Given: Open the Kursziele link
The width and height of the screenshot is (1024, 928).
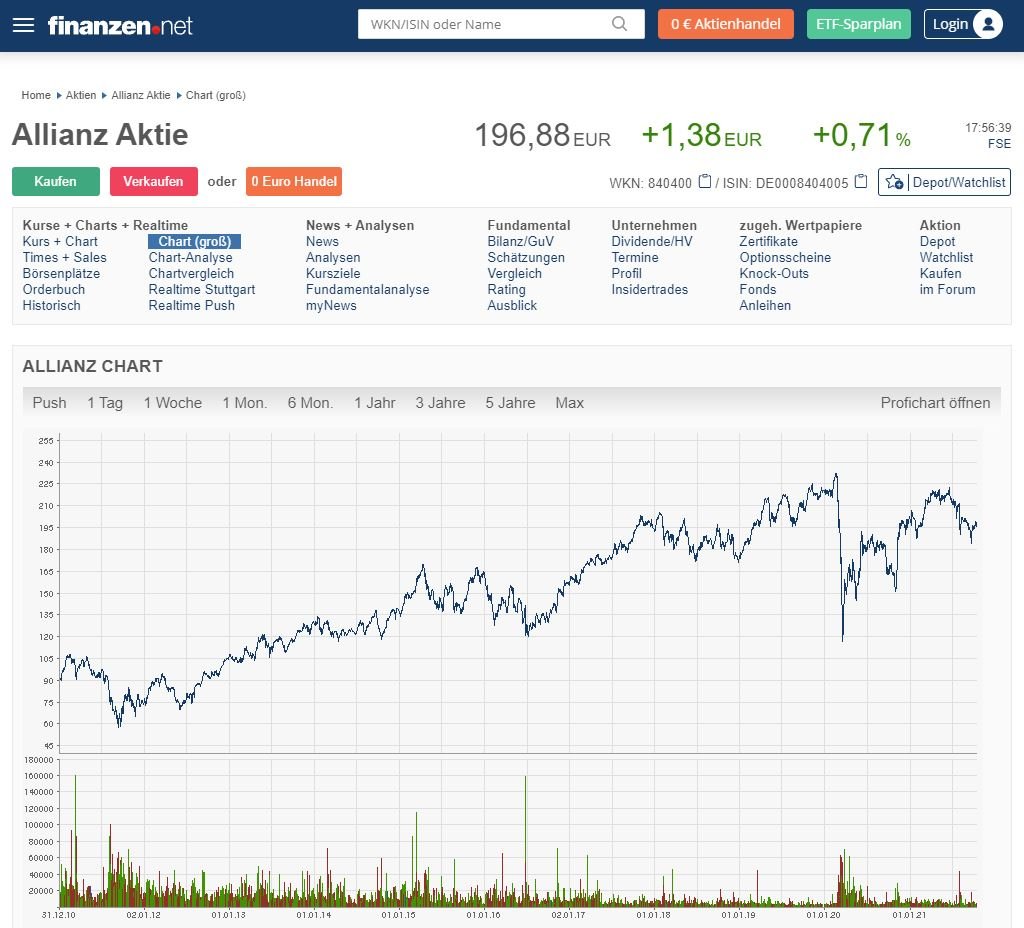Looking at the screenshot, I should [333, 274].
